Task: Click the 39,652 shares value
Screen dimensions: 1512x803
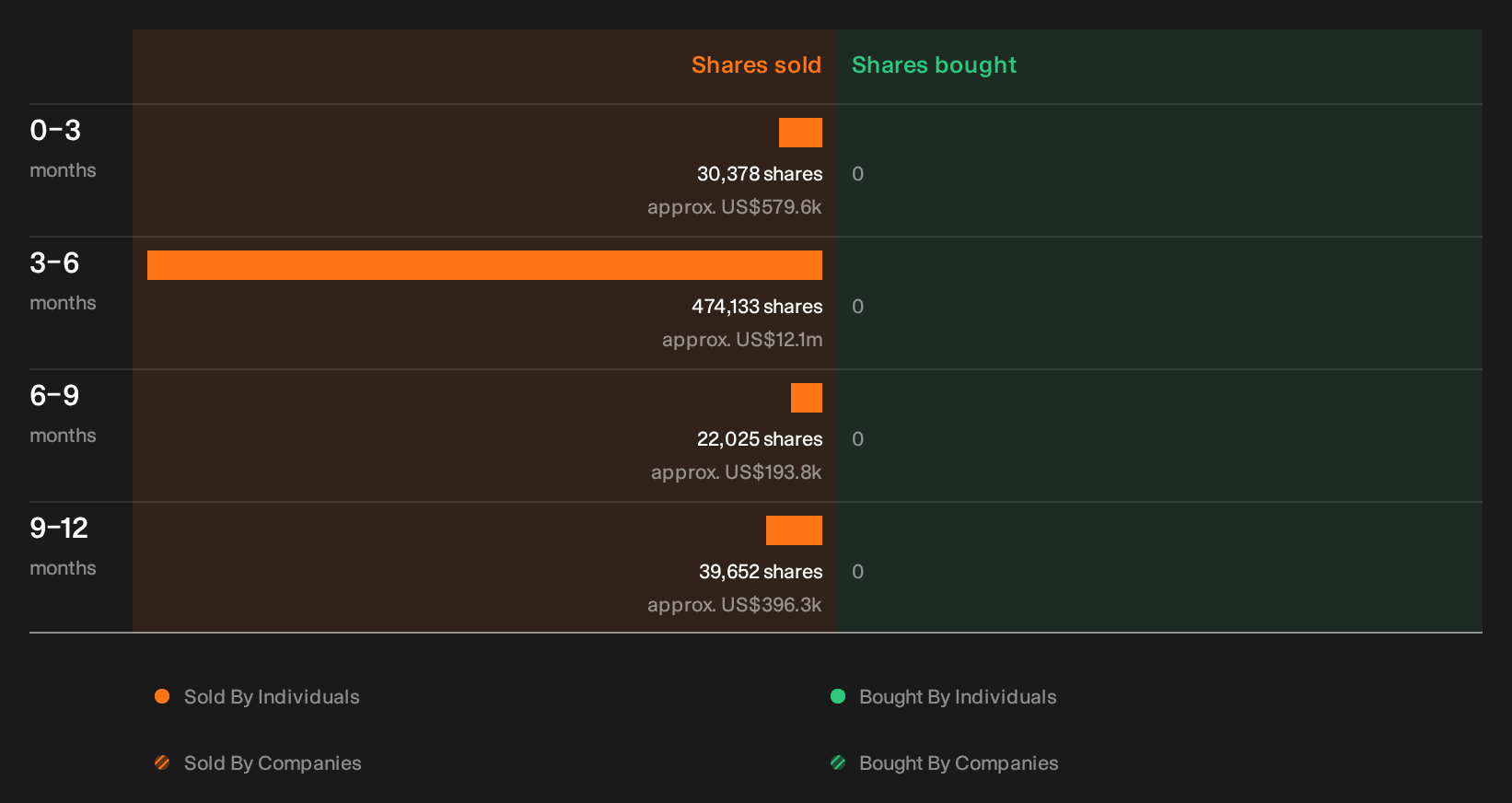Action: [x=761, y=572]
